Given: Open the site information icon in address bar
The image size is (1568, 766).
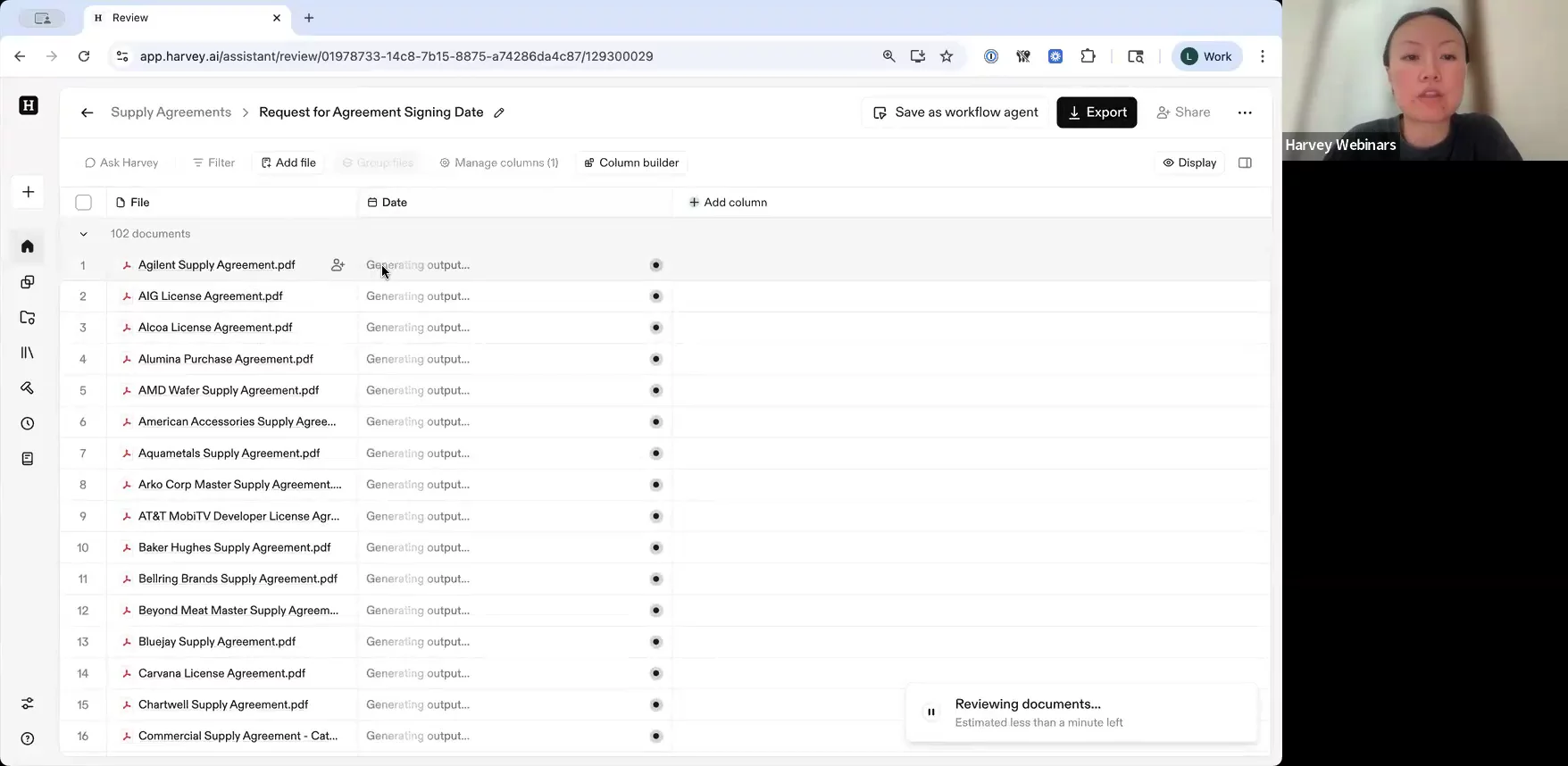Looking at the screenshot, I should coord(122,56).
